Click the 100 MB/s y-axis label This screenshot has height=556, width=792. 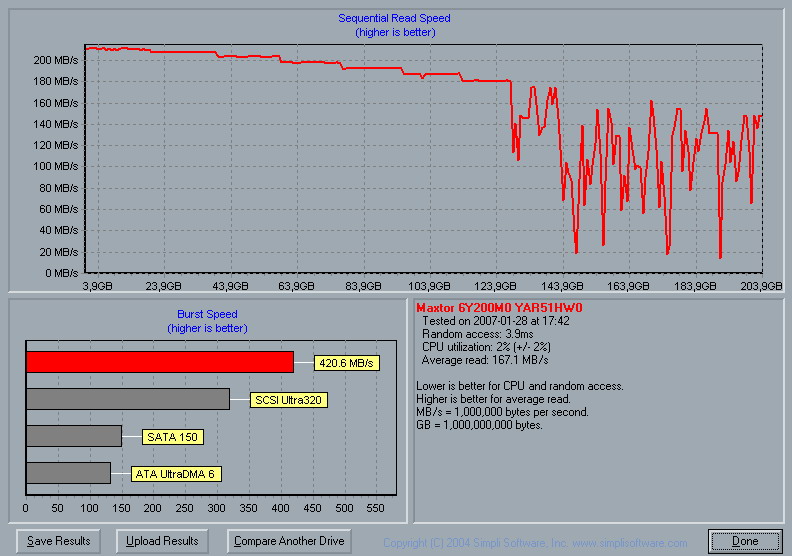click(x=56, y=166)
